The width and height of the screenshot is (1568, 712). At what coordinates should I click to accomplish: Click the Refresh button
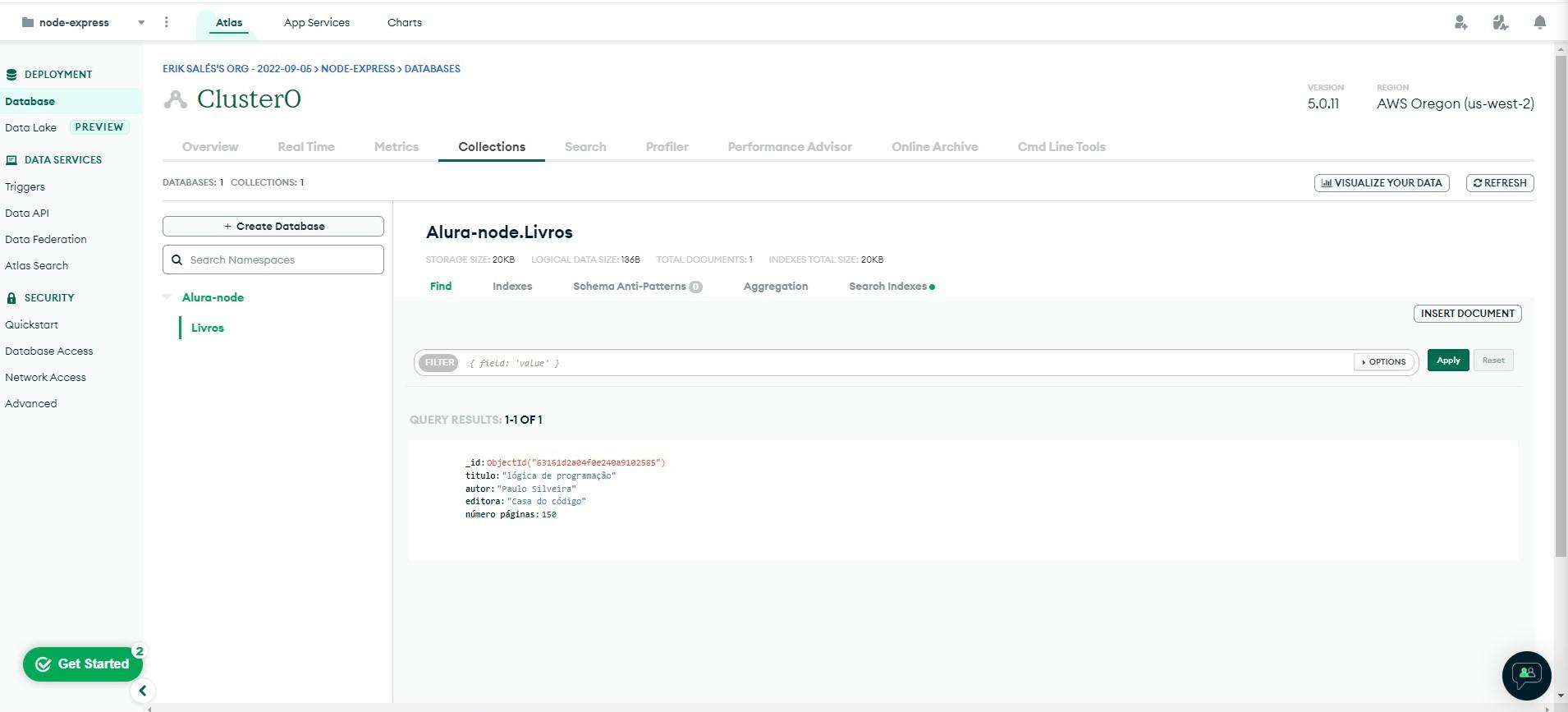pos(1500,183)
